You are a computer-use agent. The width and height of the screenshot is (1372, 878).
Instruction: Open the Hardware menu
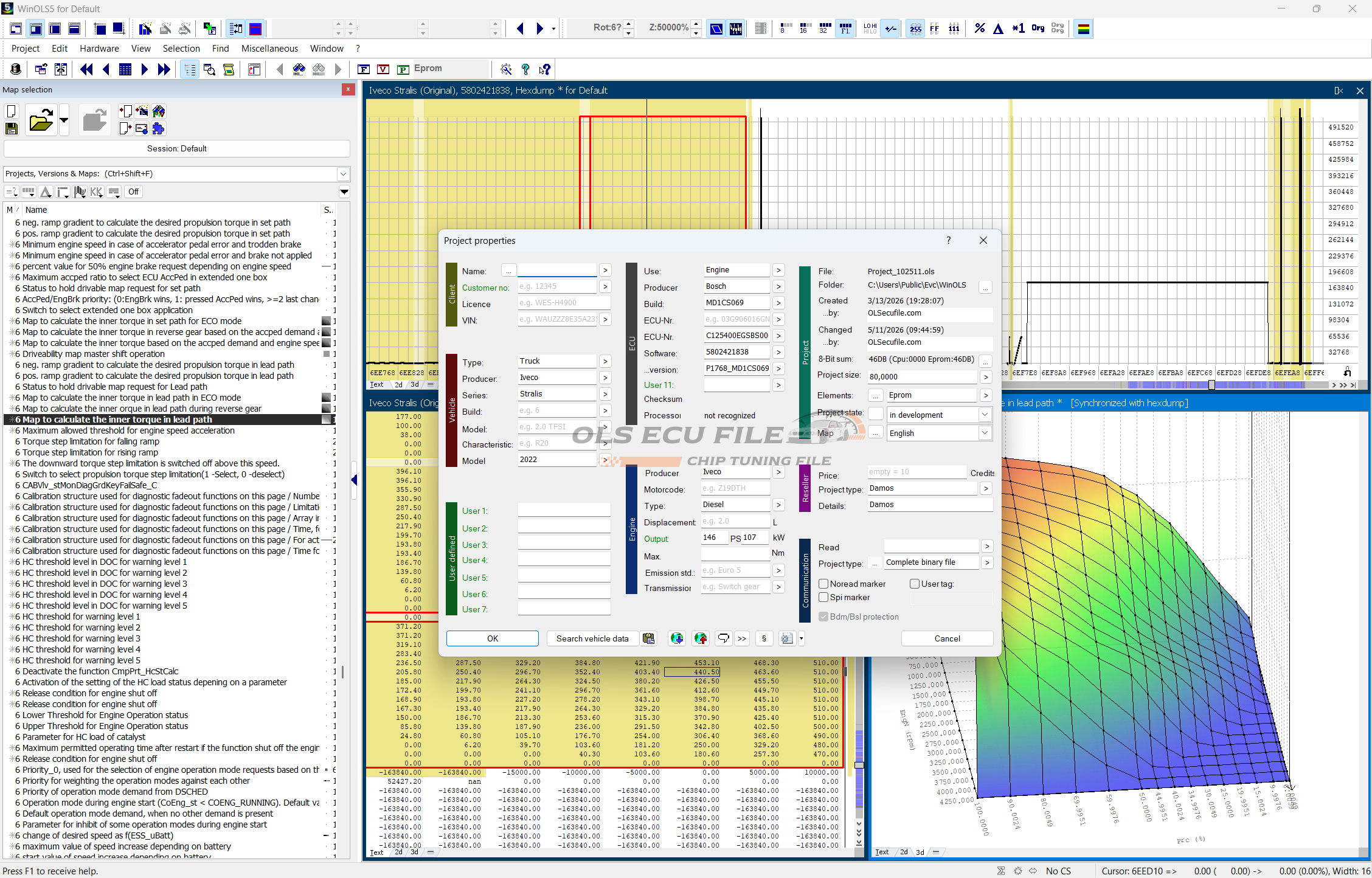coord(99,49)
